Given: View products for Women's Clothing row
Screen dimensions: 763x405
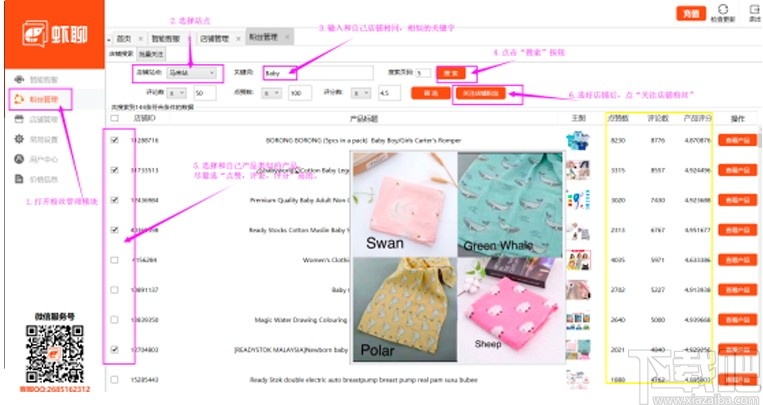Looking at the screenshot, I should click(x=738, y=260).
